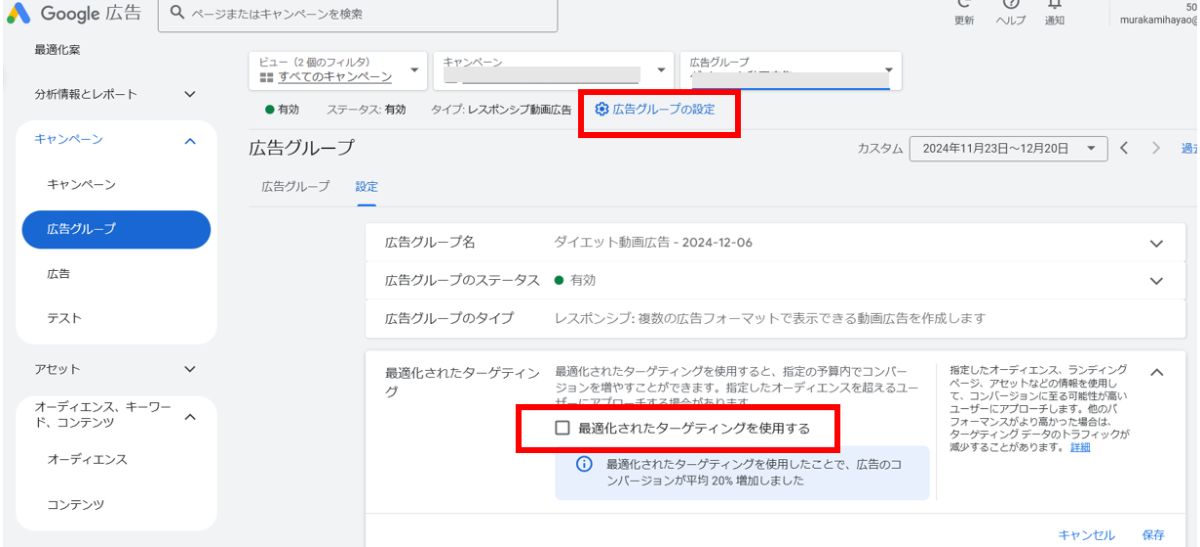Collapse the キャンペーン sidebar section
This screenshot has height=547, width=1200.
click(189, 142)
